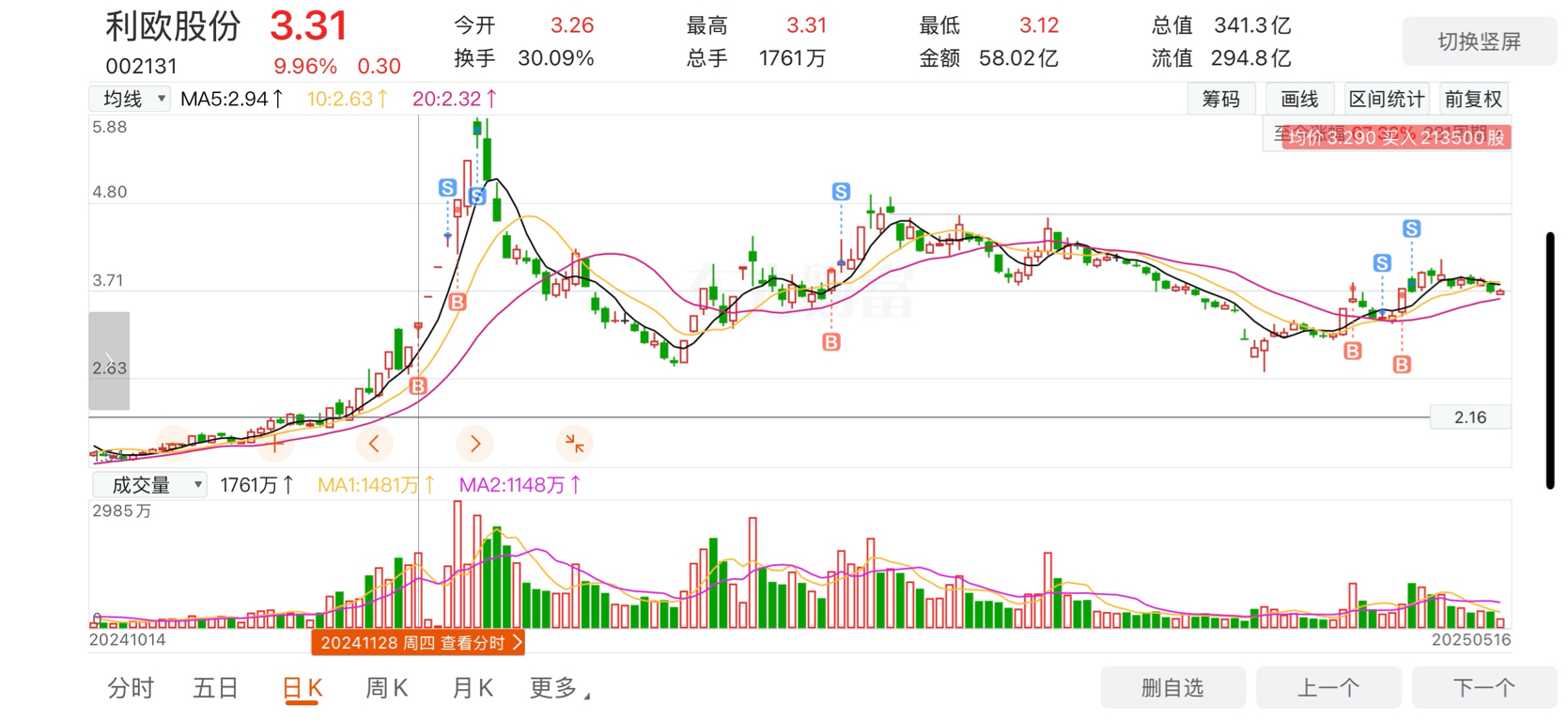Open the 成交量 sub-indicator dropdown
The height and width of the screenshot is (722, 1568).
coord(149,485)
